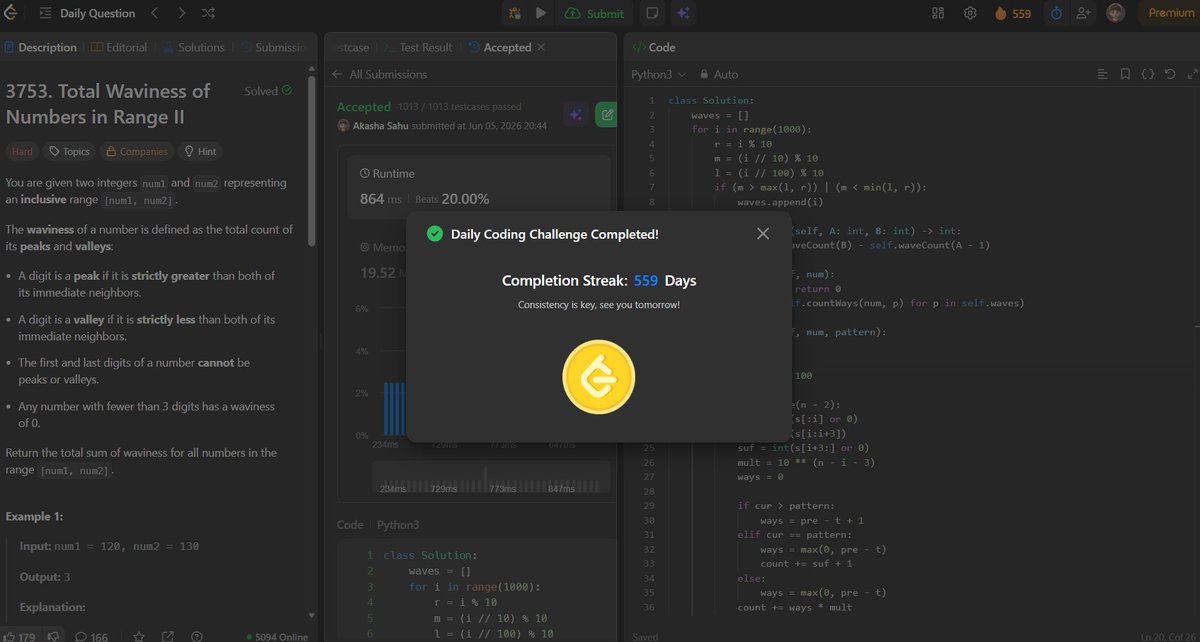The width and height of the screenshot is (1200, 642).
Task: Dislike the problem with thumbs down
Action: (x=55, y=636)
